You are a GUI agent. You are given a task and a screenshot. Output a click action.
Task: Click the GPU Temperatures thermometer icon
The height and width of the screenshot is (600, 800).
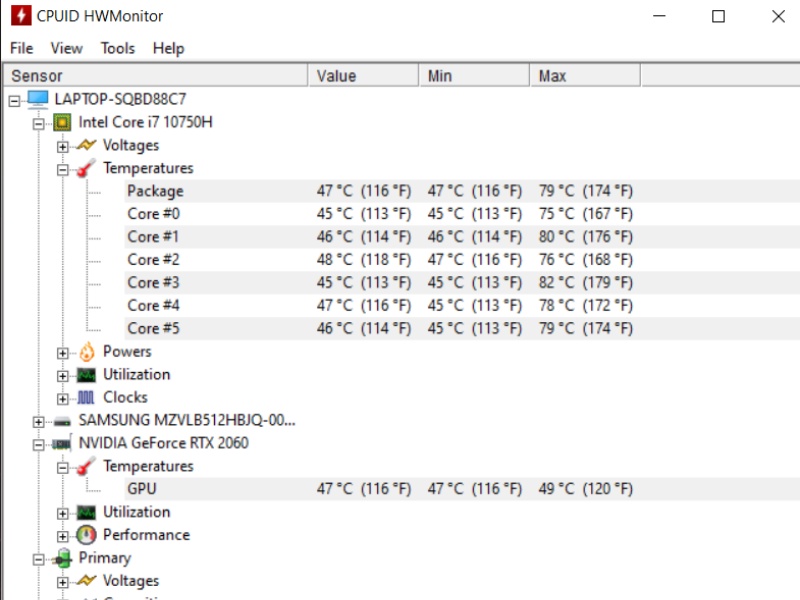click(86, 466)
